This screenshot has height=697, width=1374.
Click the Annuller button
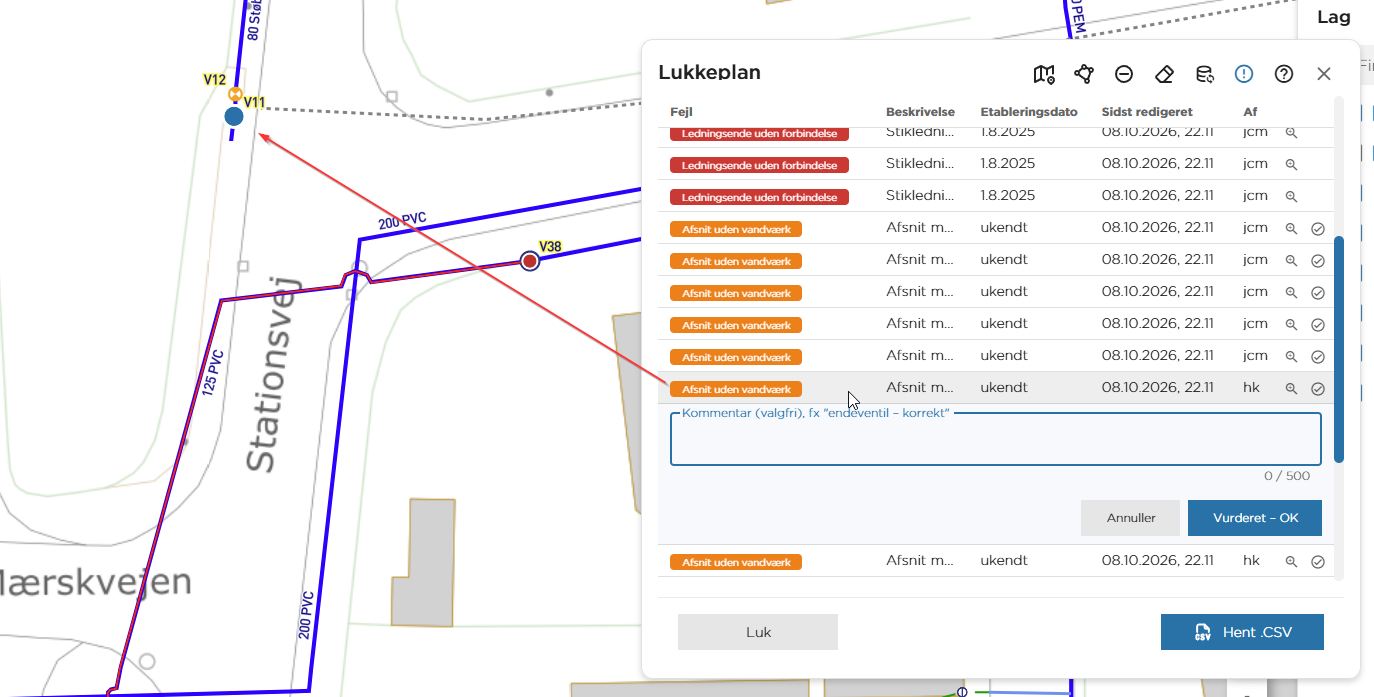(1131, 518)
